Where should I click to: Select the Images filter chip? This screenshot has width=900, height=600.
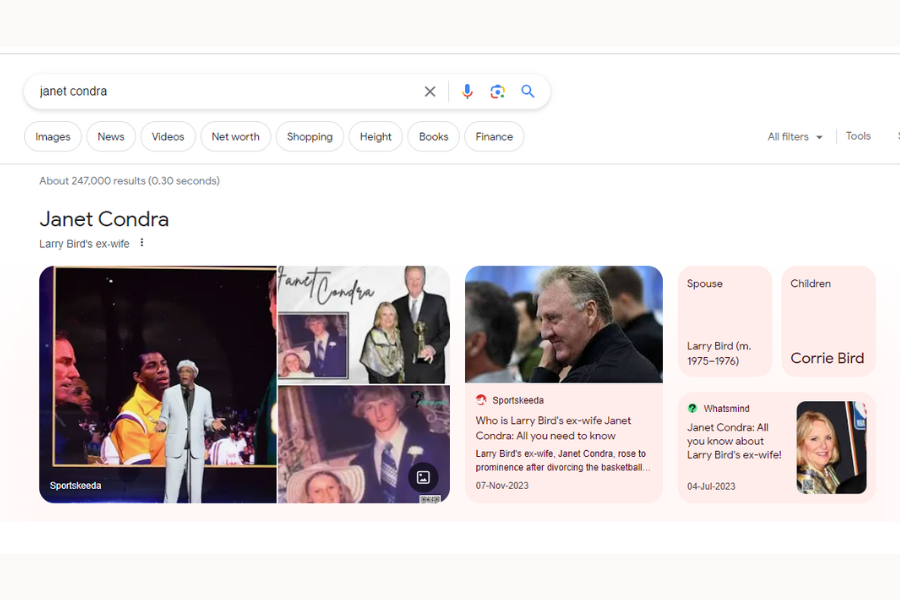53,137
